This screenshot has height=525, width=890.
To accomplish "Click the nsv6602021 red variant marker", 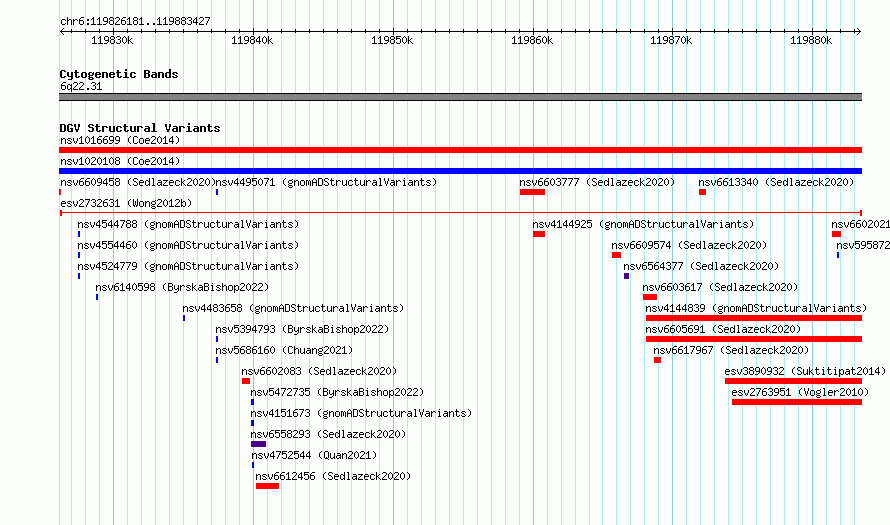I will [x=836, y=234].
